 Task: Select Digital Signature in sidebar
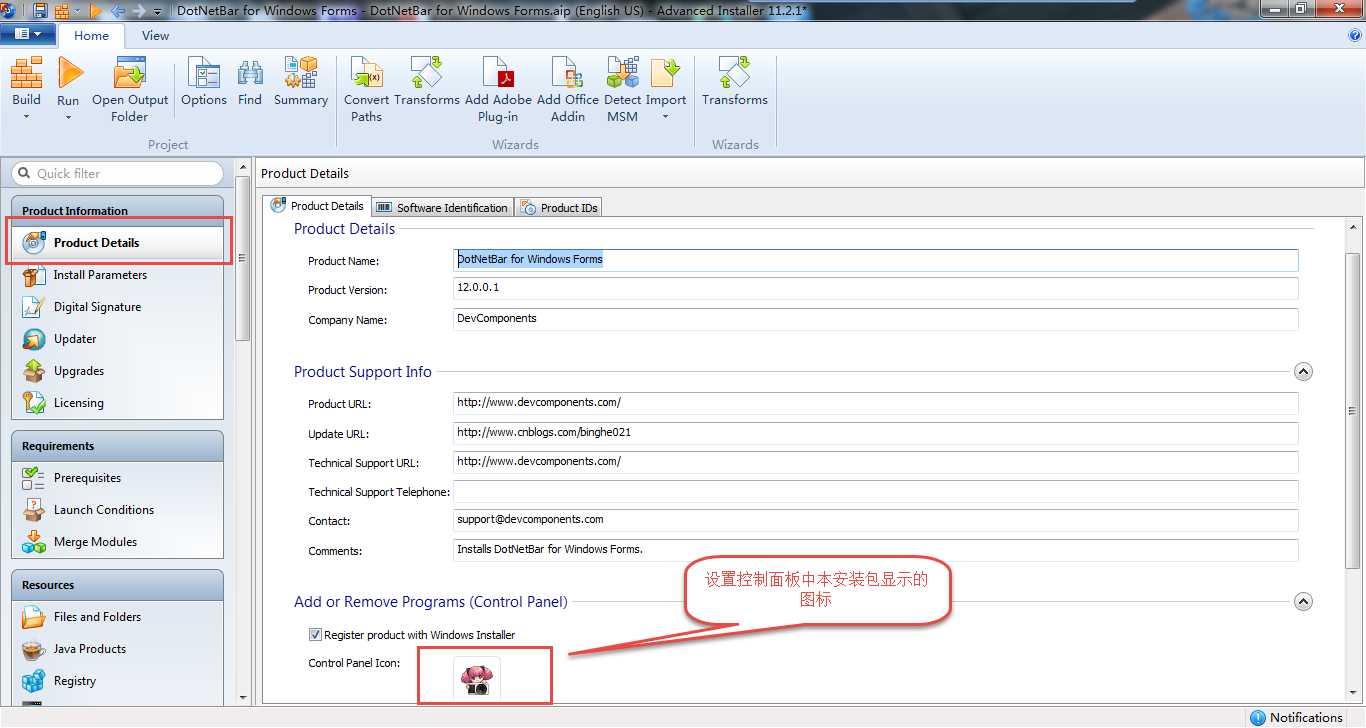[x=98, y=307]
